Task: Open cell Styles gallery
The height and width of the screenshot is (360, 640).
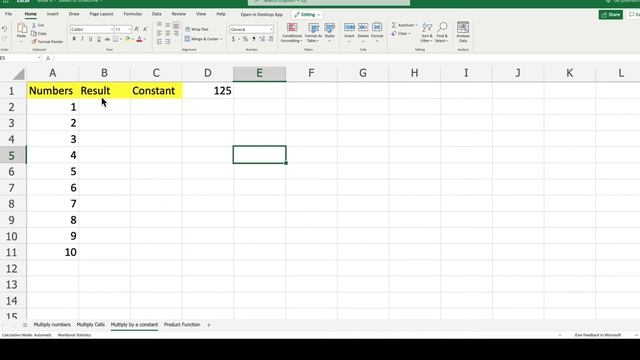Action: pos(329,33)
